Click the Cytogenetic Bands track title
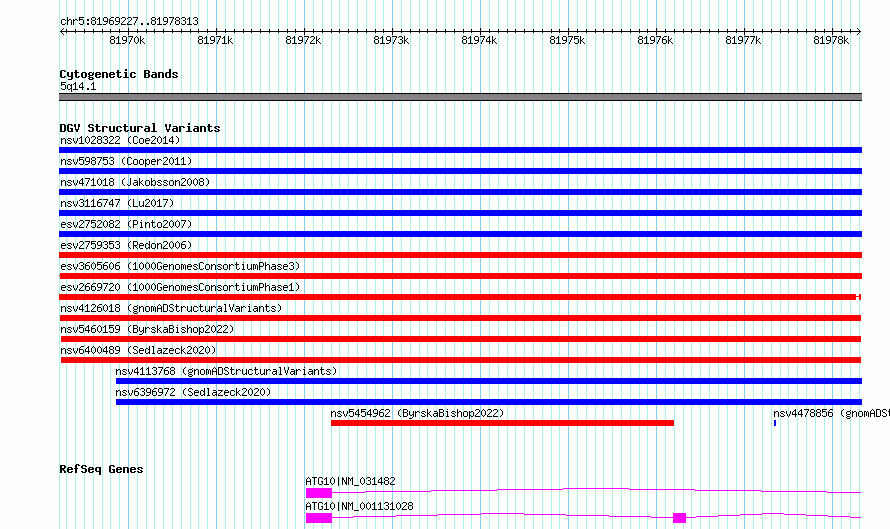This screenshot has height=529, width=890. click(119, 74)
